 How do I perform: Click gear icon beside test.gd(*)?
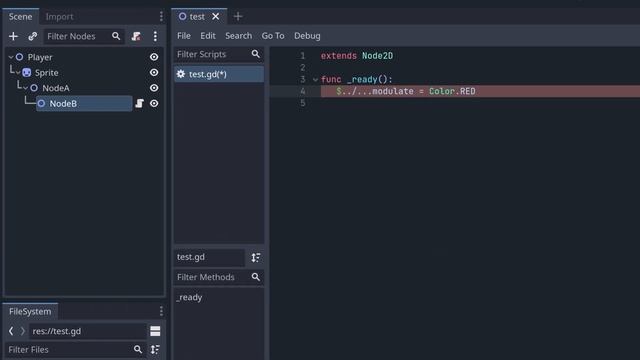click(x=181, y=74)
